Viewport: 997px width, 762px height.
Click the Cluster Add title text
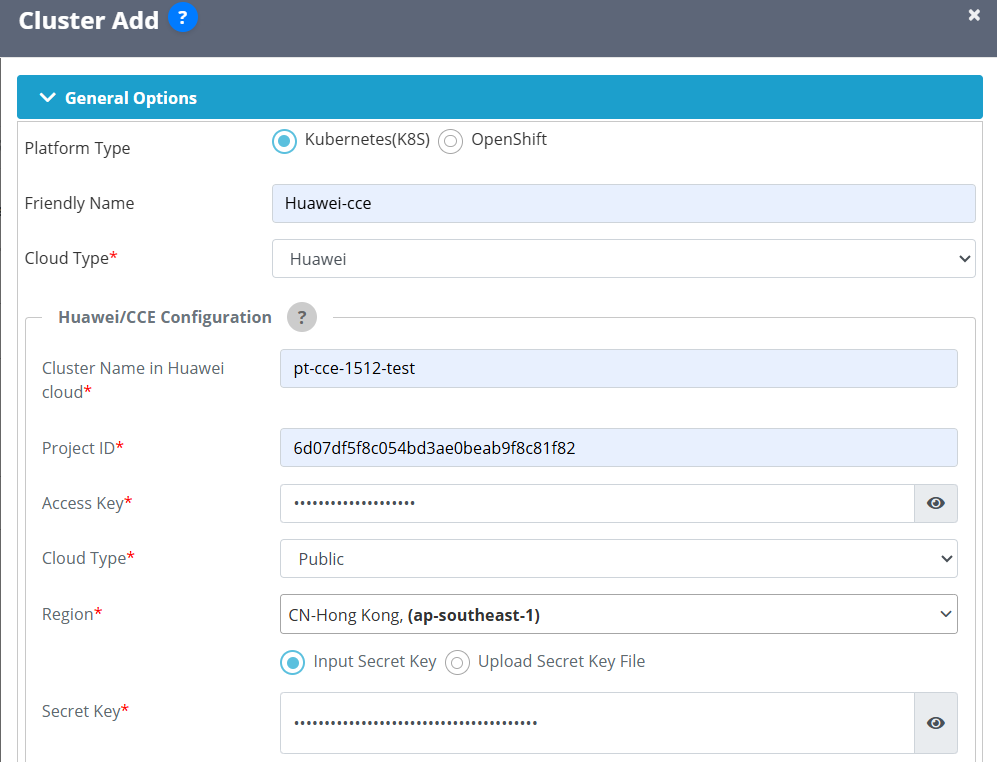tap(88, 20)
